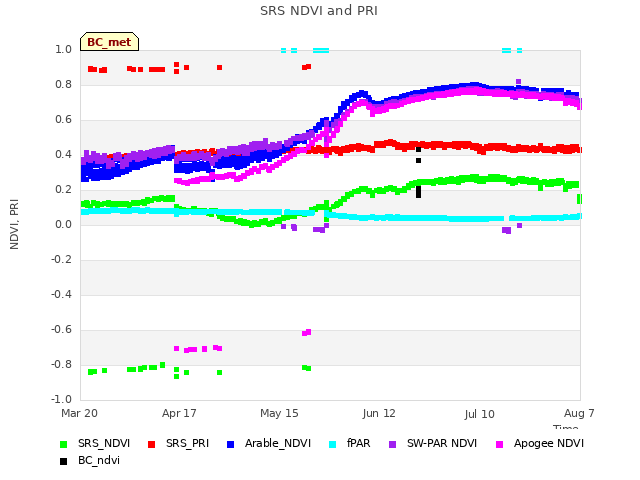Click the black BC_ndvi legend swatch
This screenshot has height=480, width=640.
[x=63, y=461]
